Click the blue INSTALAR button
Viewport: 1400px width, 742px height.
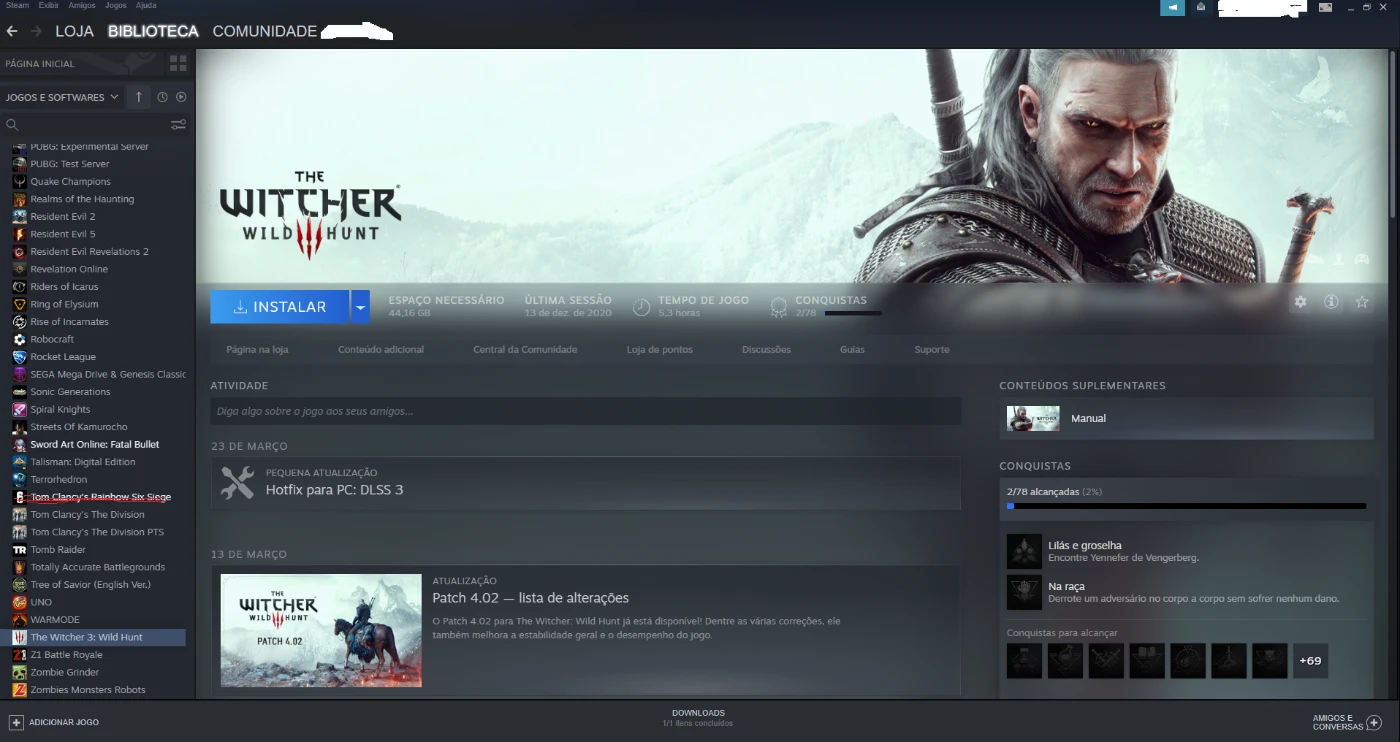point(279,307)
